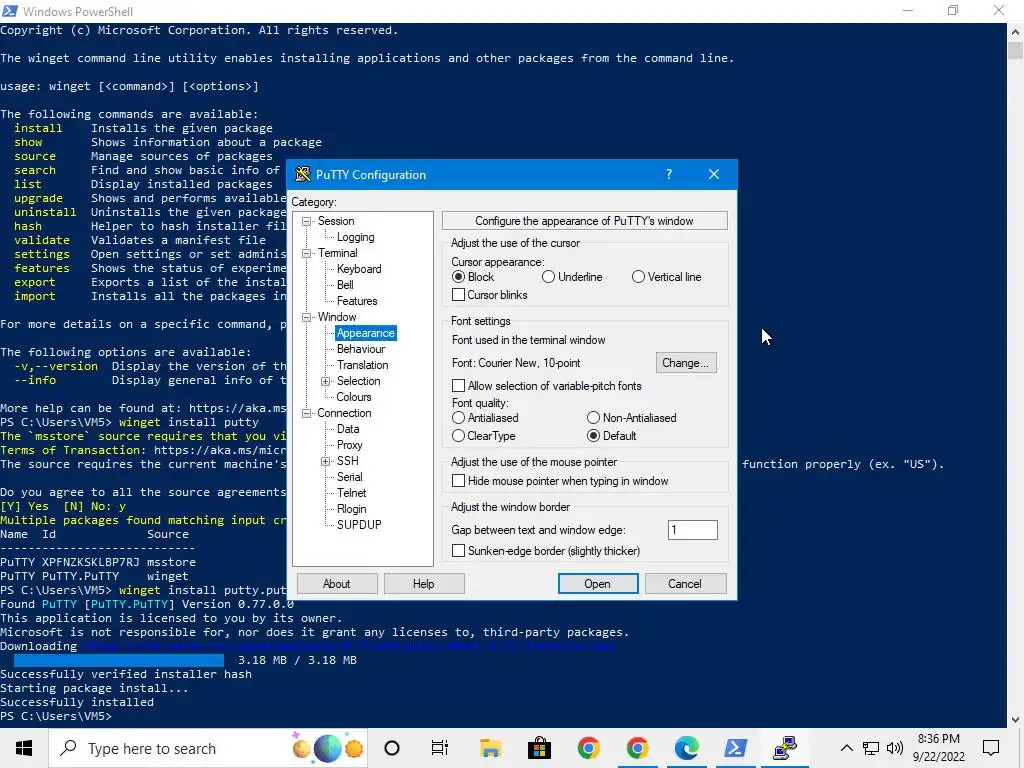Click PowerShell scrollbar up arrow
This screenshot has height=768, width=1024.
coord(1015,31)
